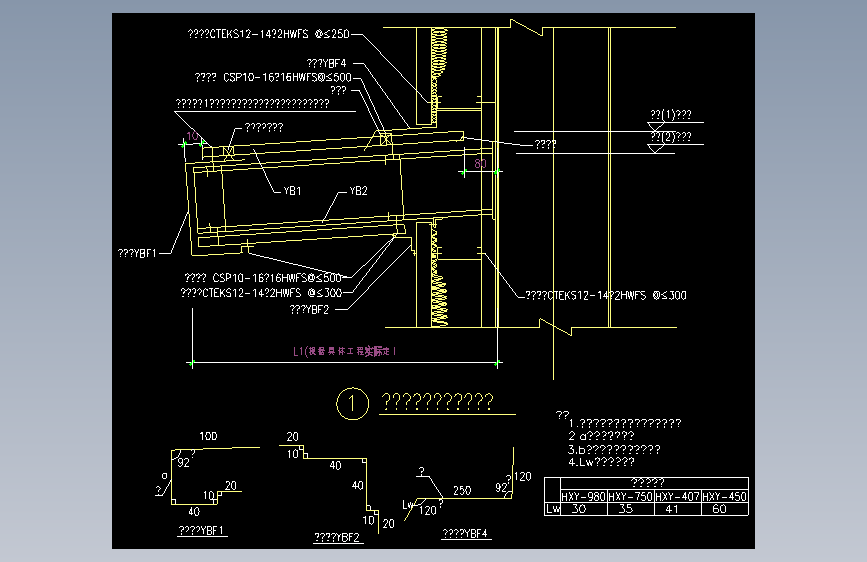Click the table value 35

click(x=626, y=509)
